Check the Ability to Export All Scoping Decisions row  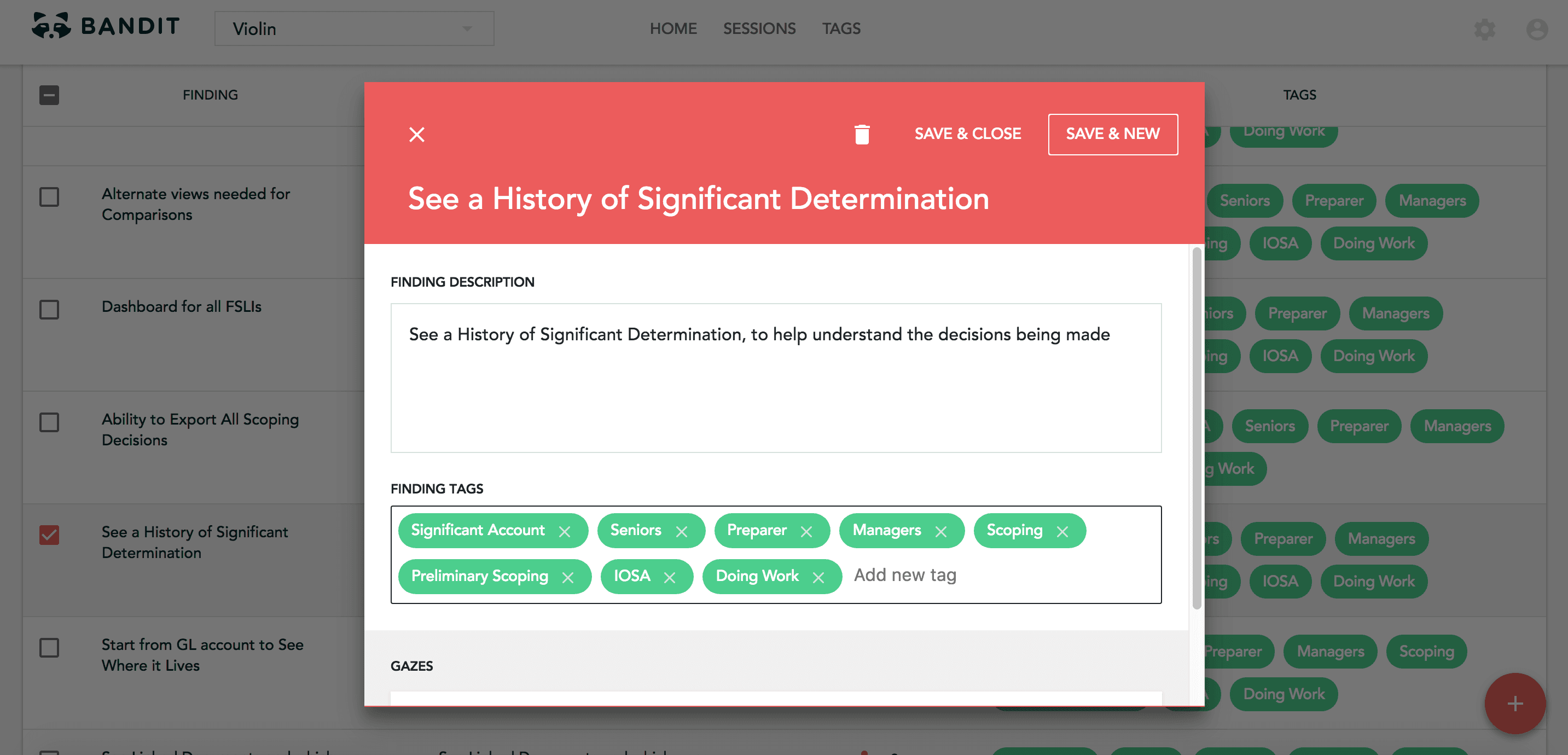pyautogui.click(x=49, y=422)
